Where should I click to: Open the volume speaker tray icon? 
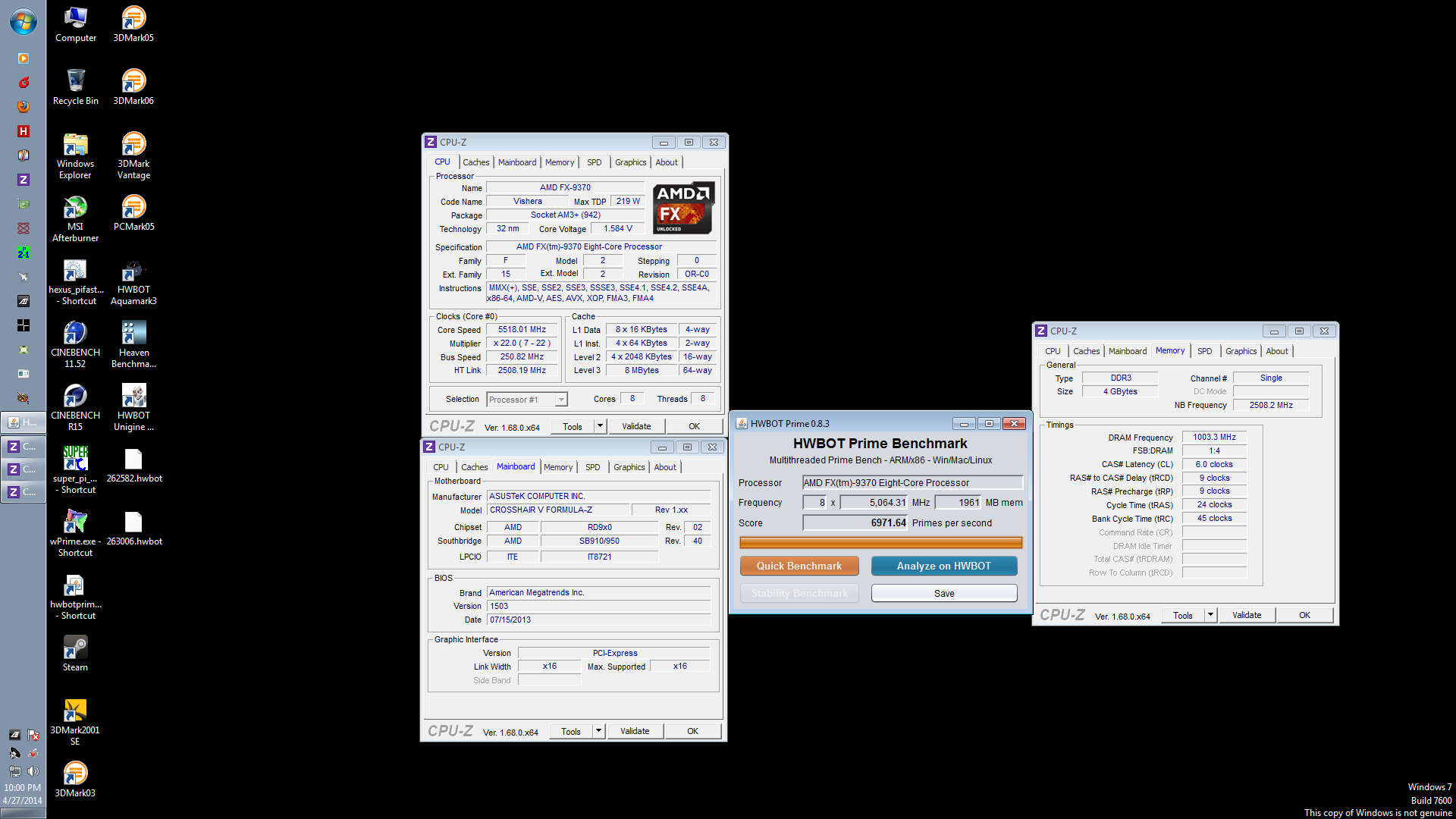coord(33,770)
